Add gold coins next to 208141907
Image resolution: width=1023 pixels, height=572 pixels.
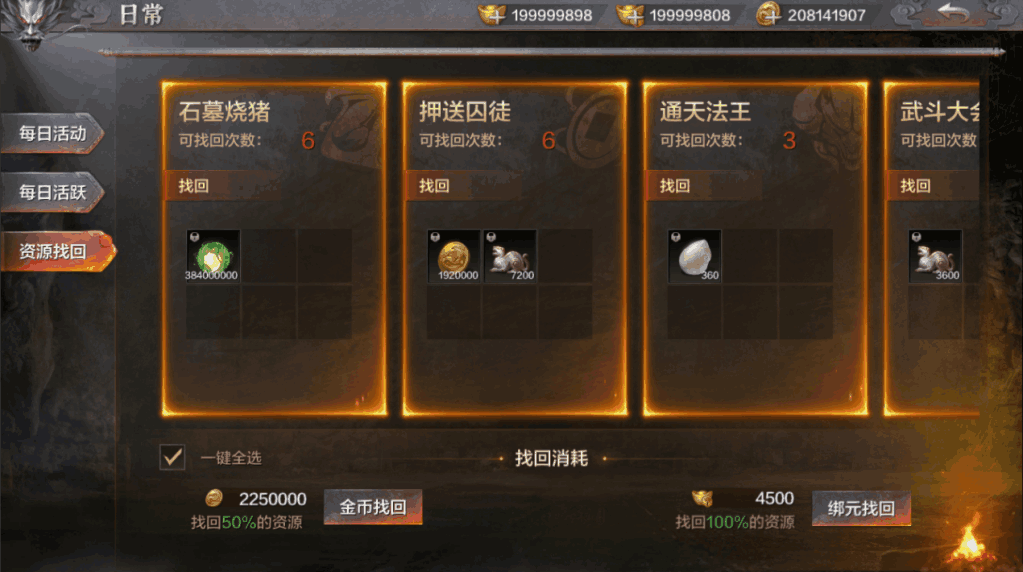769,14
